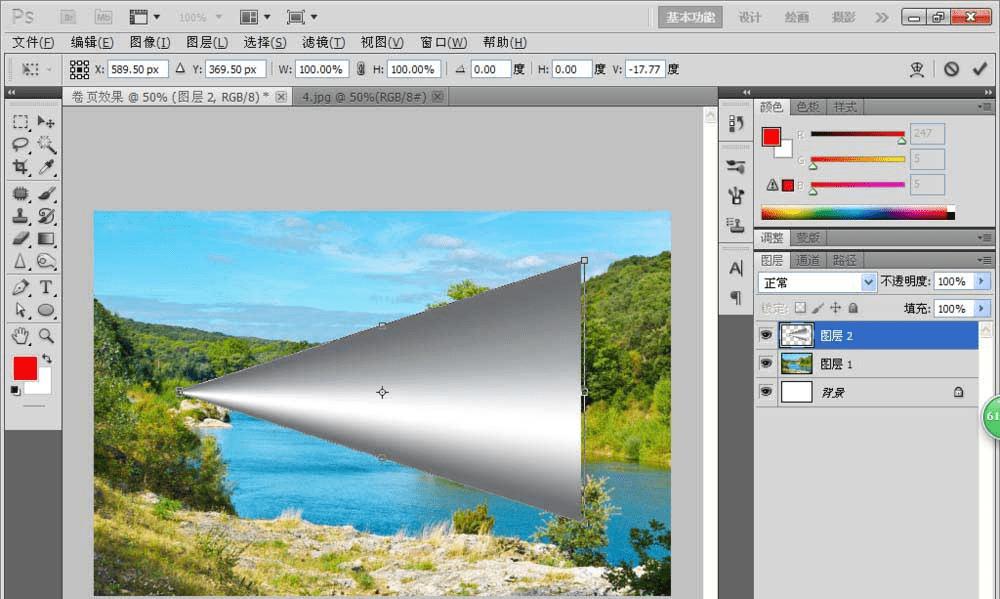Open the fill 填充 slider arrow
This screenshot has width=1000, height=599.
982,309
